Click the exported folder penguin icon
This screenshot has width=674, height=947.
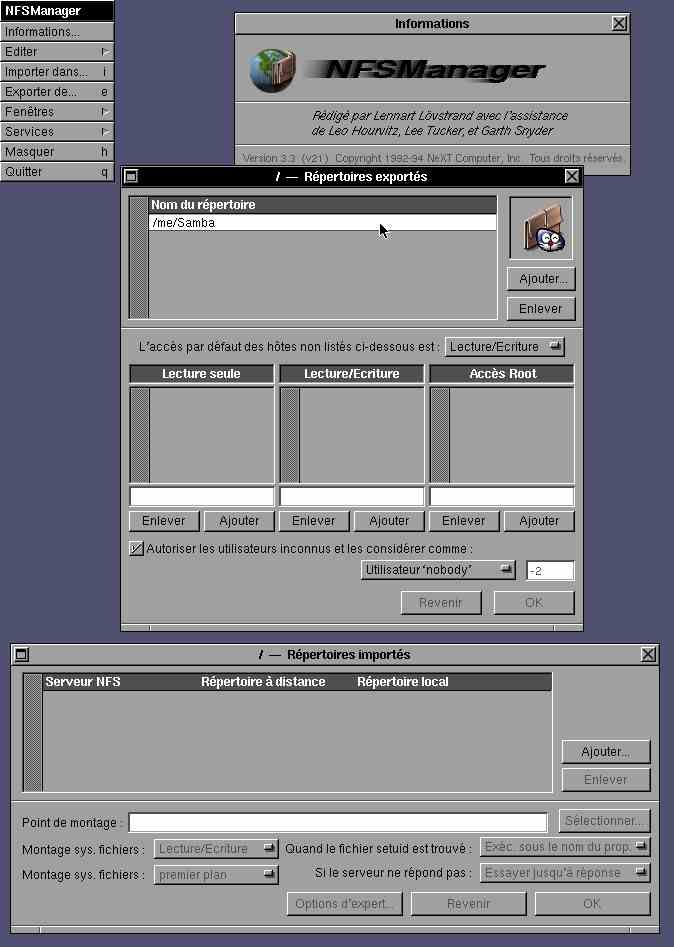pyautogui.click(x=541, y=228)
